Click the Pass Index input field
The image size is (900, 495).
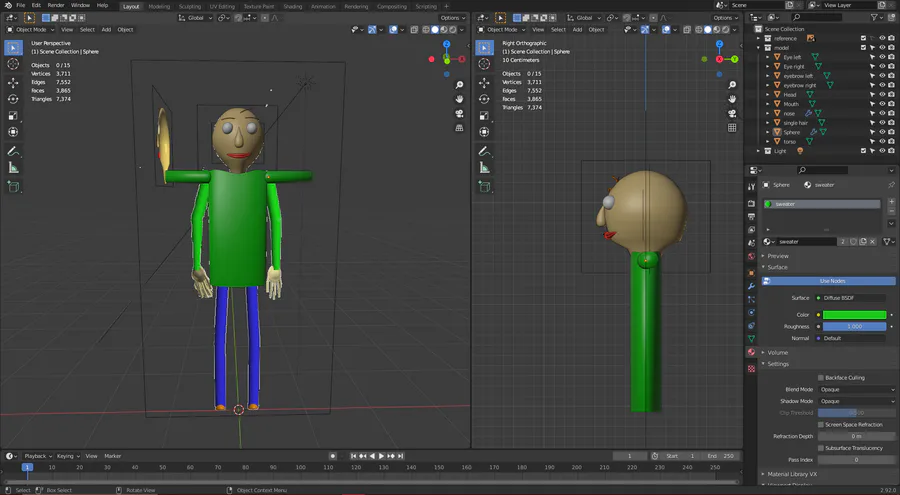(856, 460)
